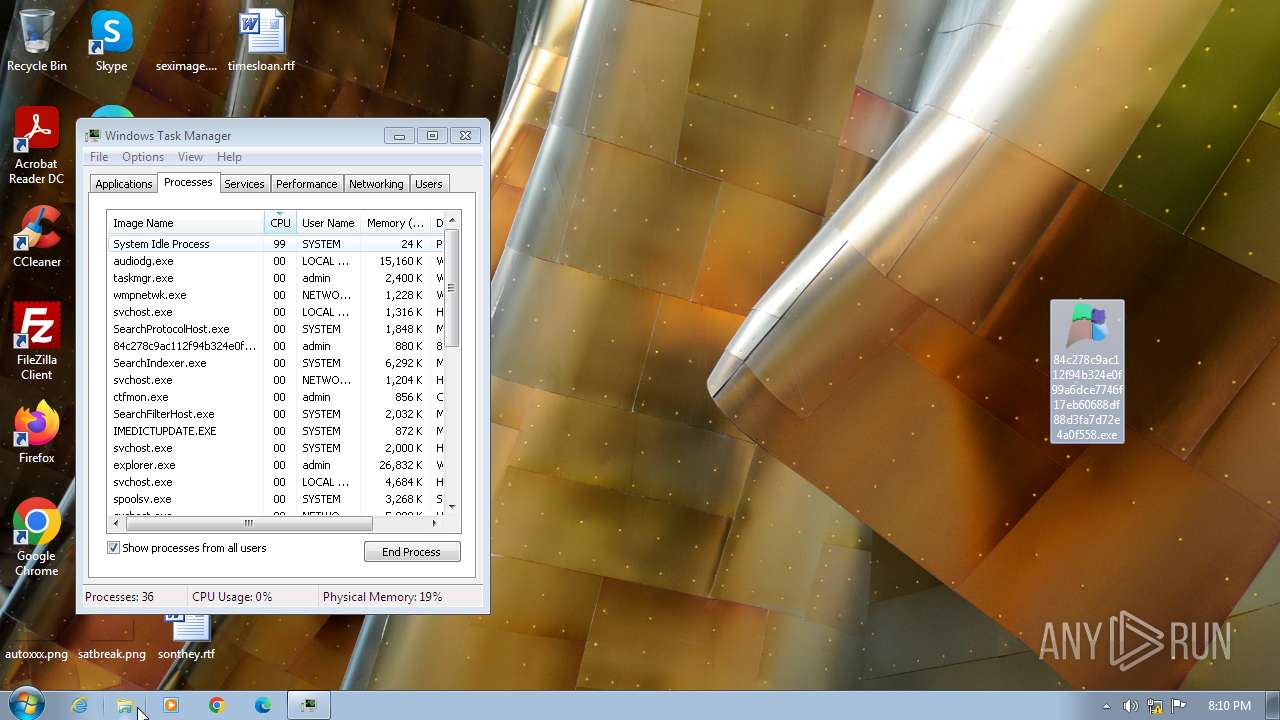This screenshot has width=1280, height=720.
Task: Switch to the Processes tab
Action: coord(188,182)
